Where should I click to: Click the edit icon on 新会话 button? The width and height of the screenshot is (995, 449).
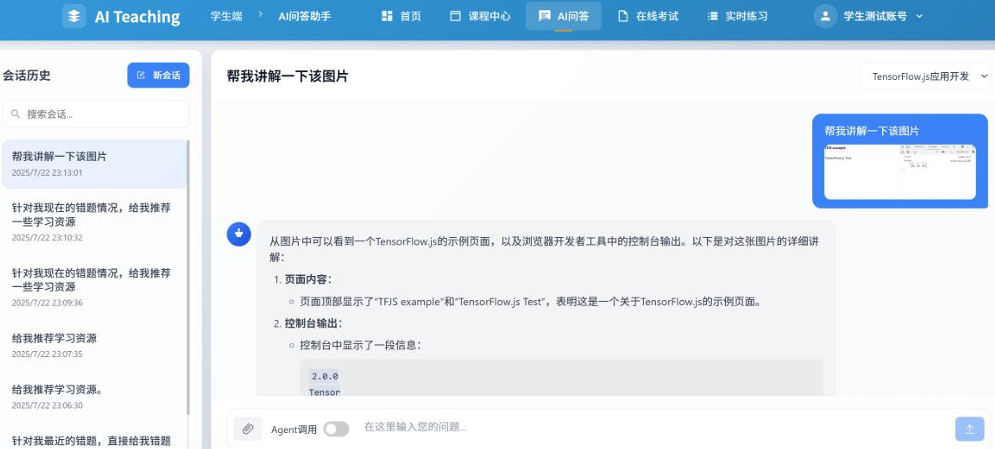click(x=141, y=75)
